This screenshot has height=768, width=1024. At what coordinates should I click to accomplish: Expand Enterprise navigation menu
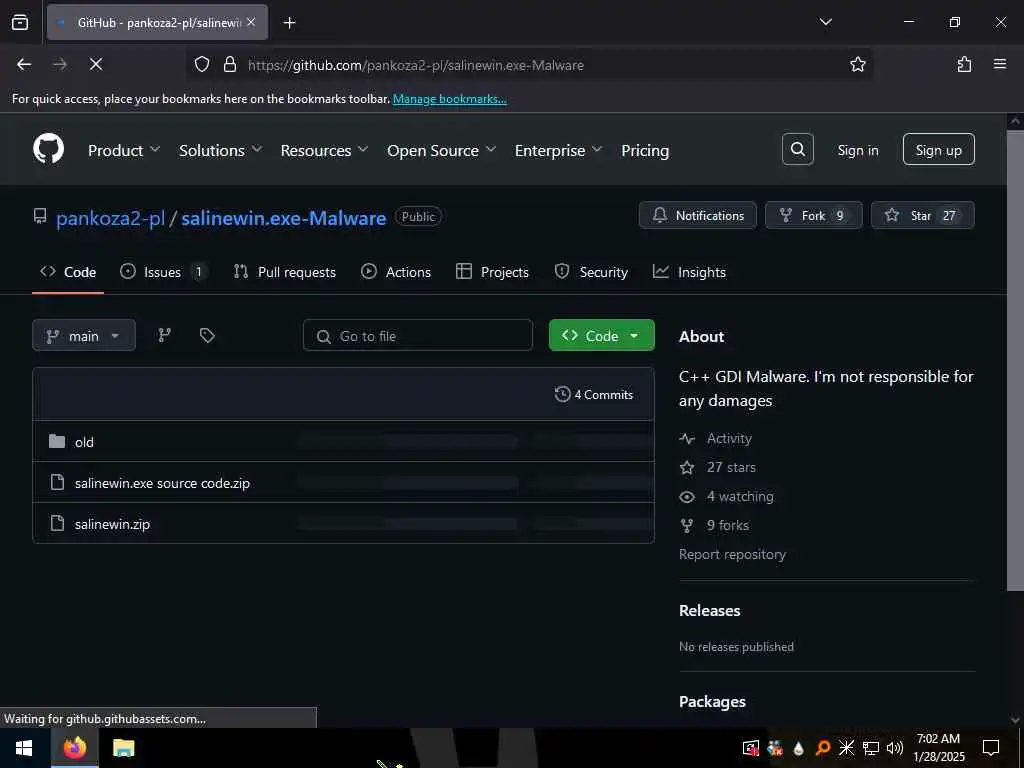click(558, 150)
